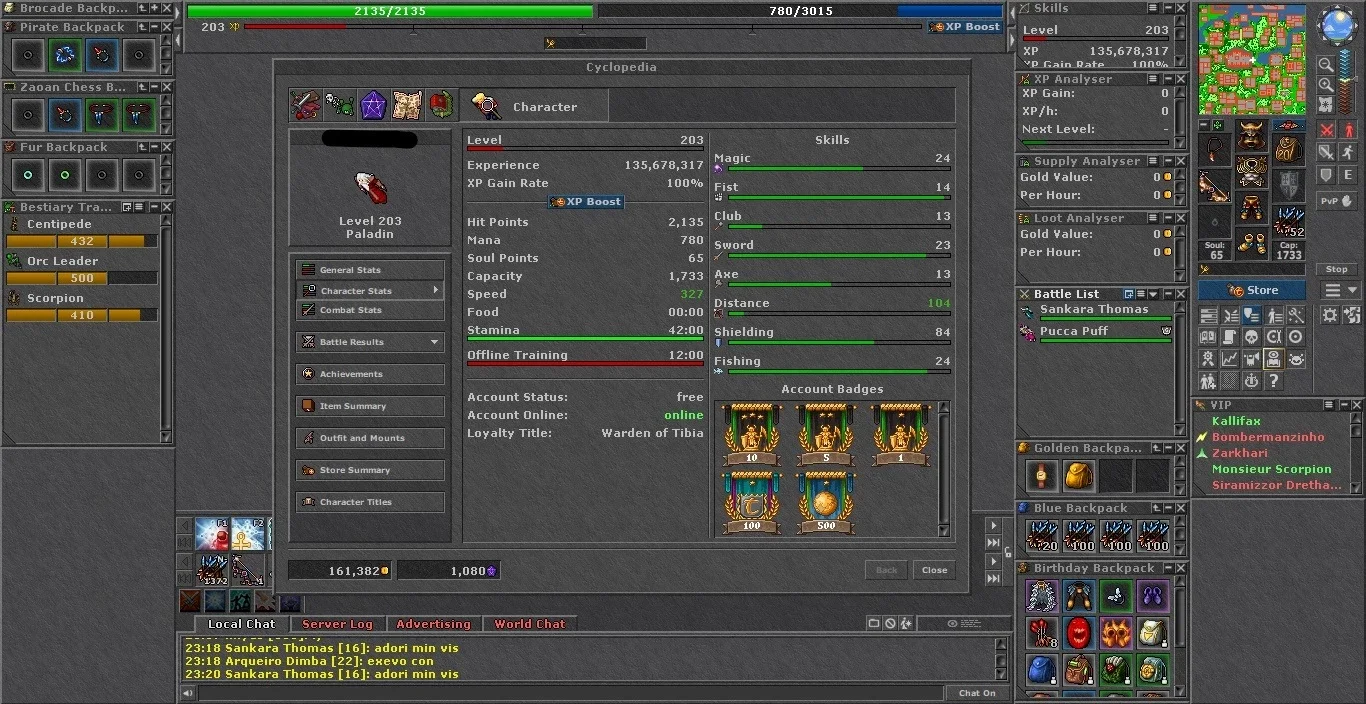1366x704 pixels.
Task: Switch to Server Log tab
Action: pyautogui.click(x=337, y=624)
